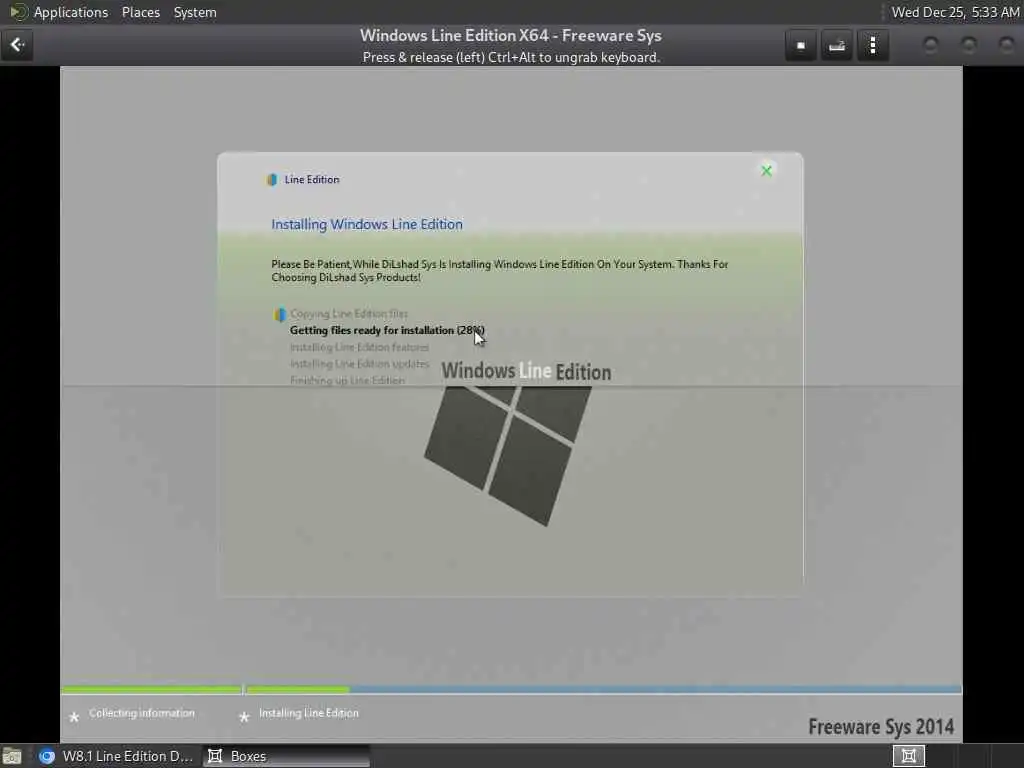Click 'Finishing up Line Edition' step

[347, 380]
